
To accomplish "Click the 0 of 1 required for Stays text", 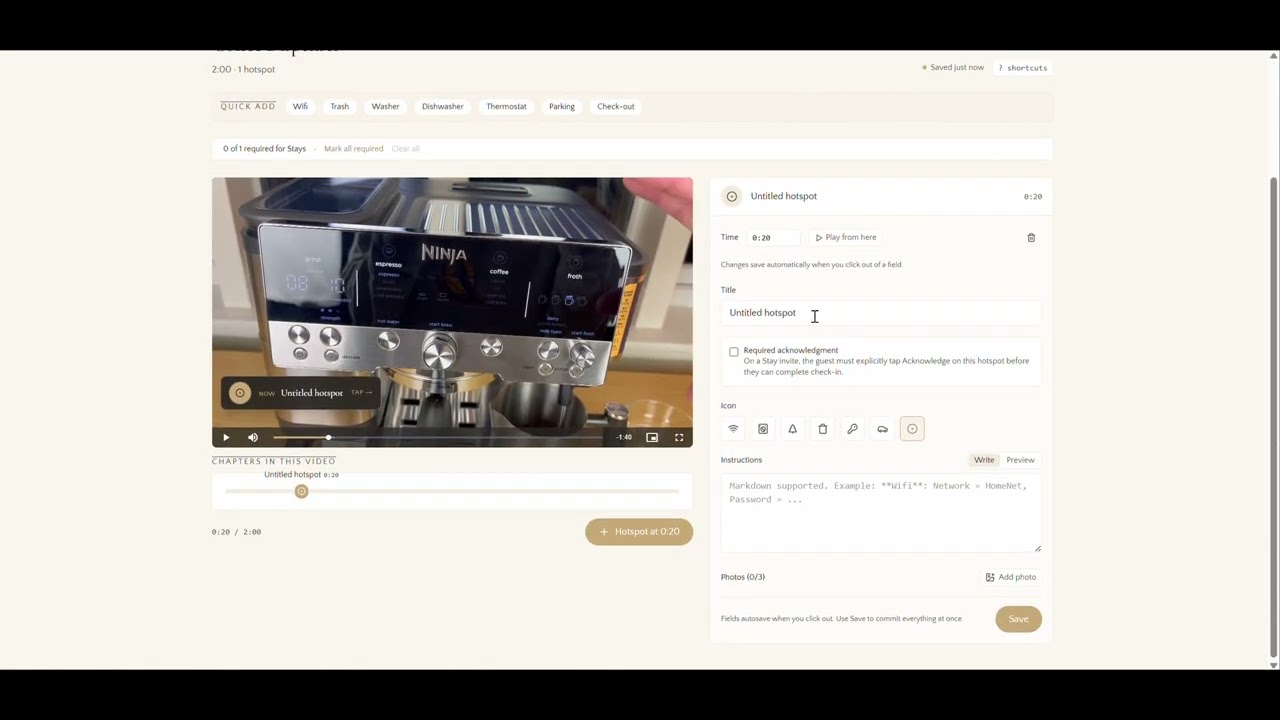I will click(x=265, y=149).
